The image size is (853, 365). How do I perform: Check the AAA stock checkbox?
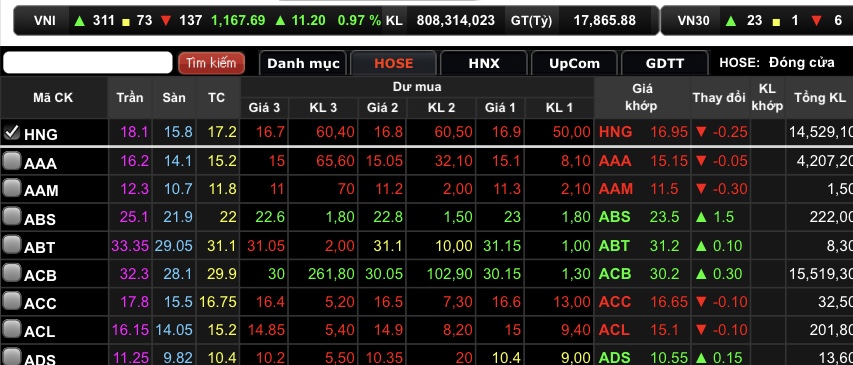[x=11, y=160]
